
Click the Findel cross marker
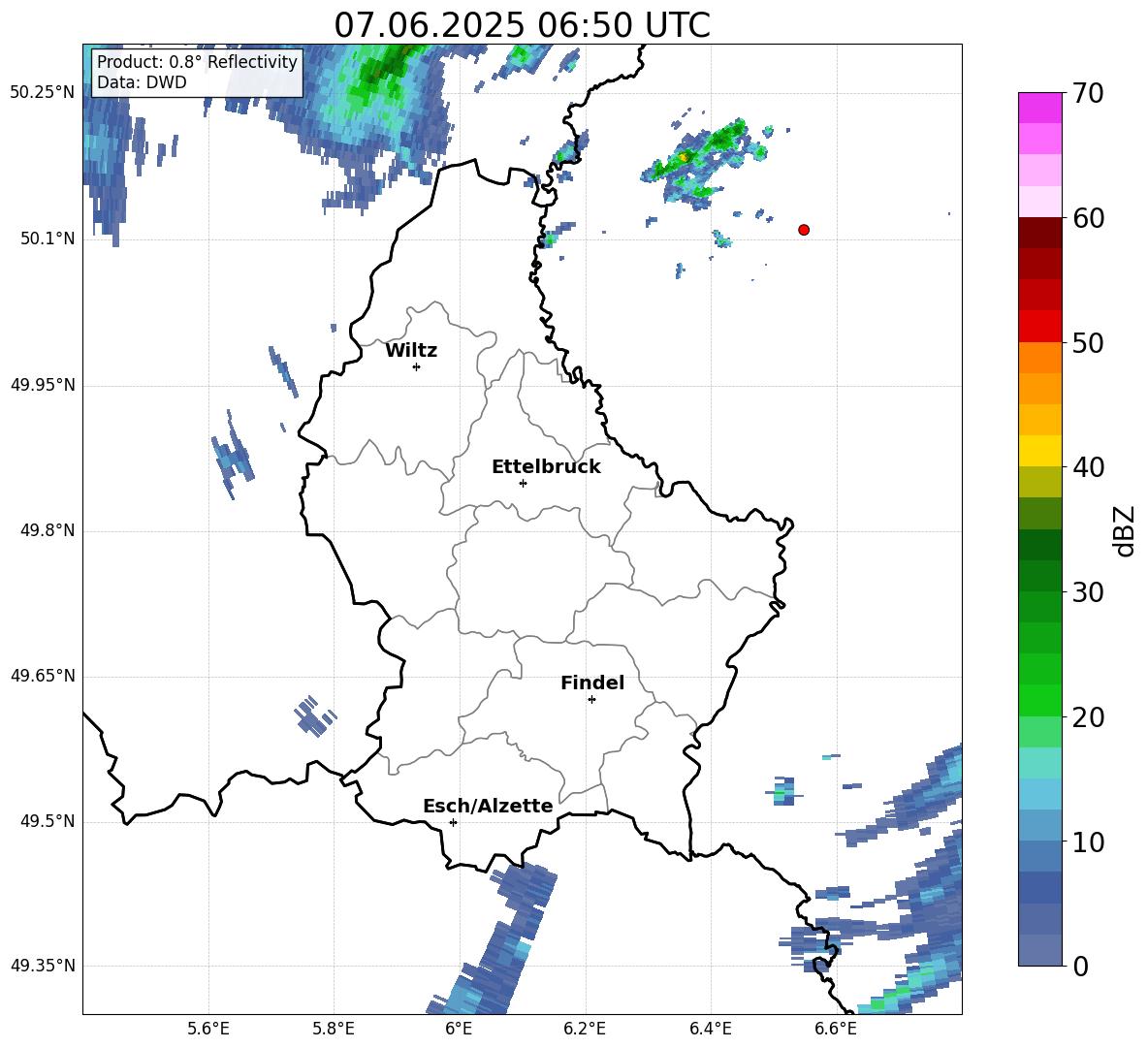click(x=591, y=700)
